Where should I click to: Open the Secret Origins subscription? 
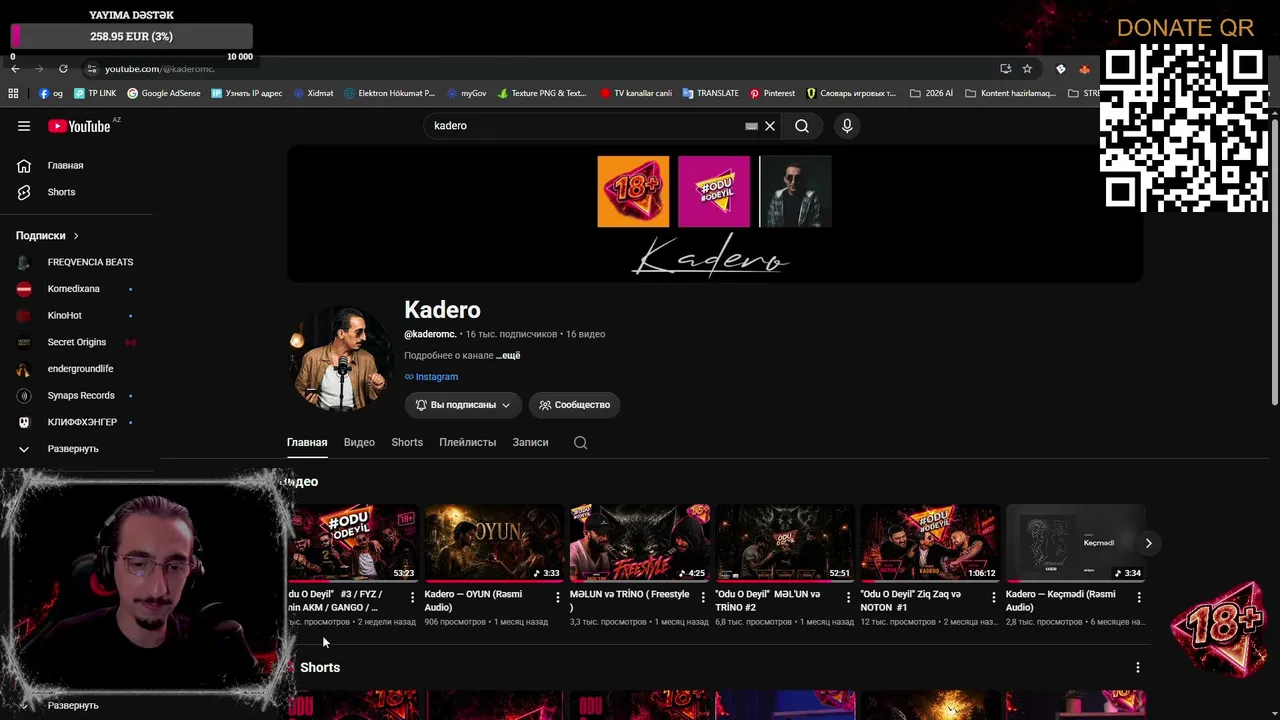point(77,342)
